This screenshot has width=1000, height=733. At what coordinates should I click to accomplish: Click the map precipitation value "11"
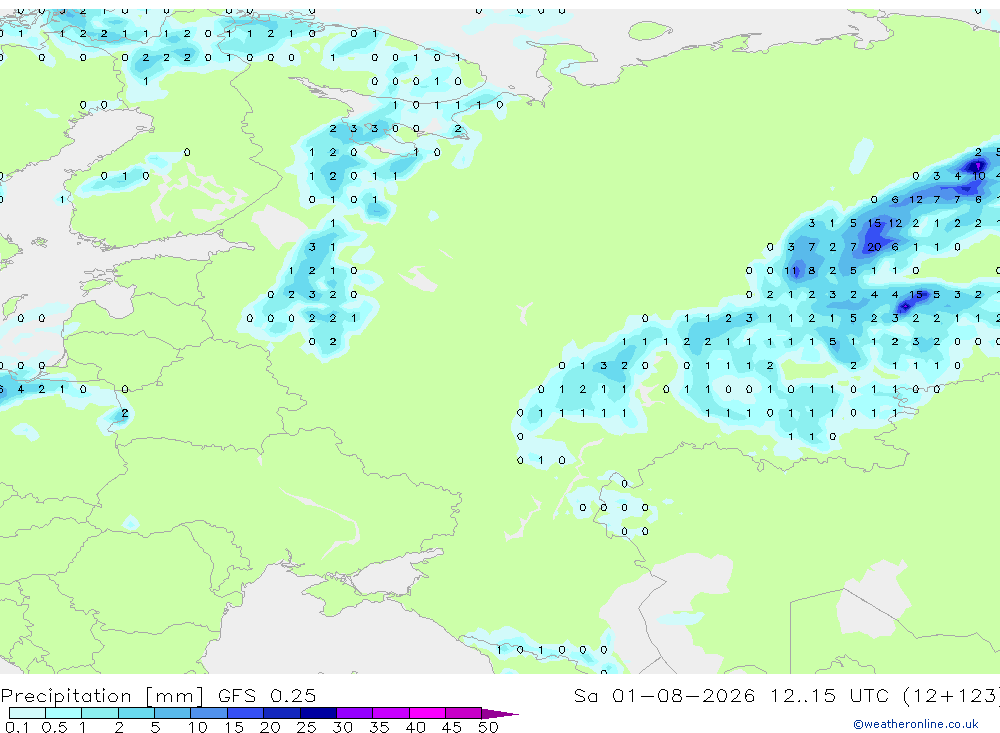coord(791,270)
